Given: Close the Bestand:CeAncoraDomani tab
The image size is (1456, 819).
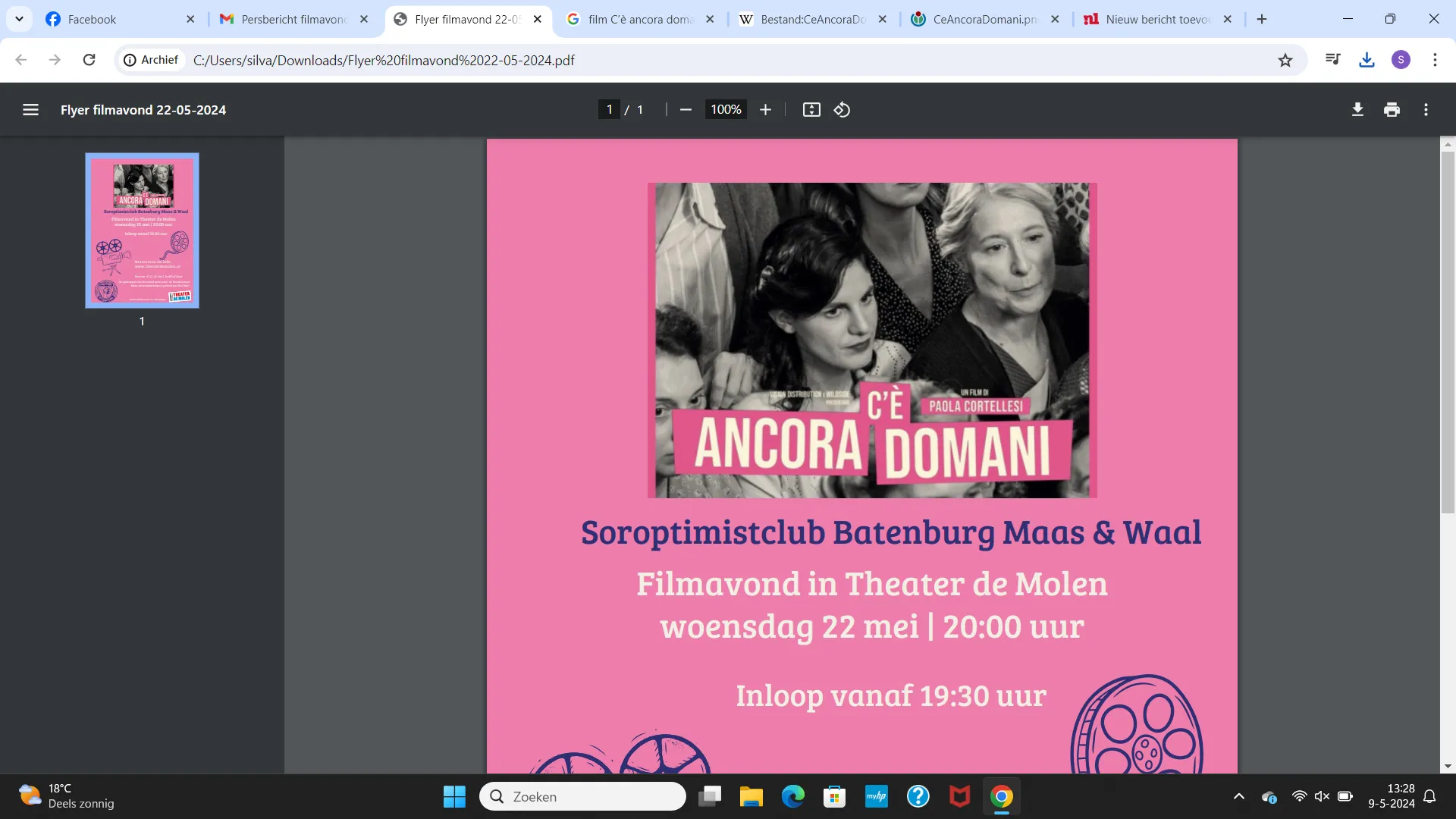Looking at the screenshot, I should point(883,19).
